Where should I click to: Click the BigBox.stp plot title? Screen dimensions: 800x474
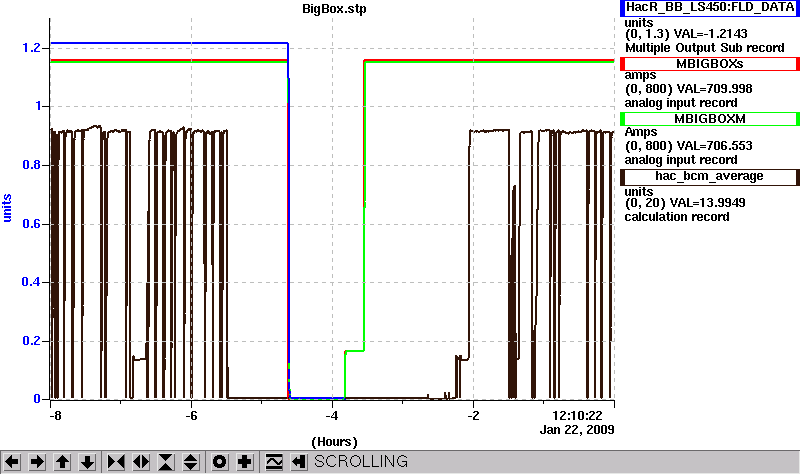click(334, 9)
